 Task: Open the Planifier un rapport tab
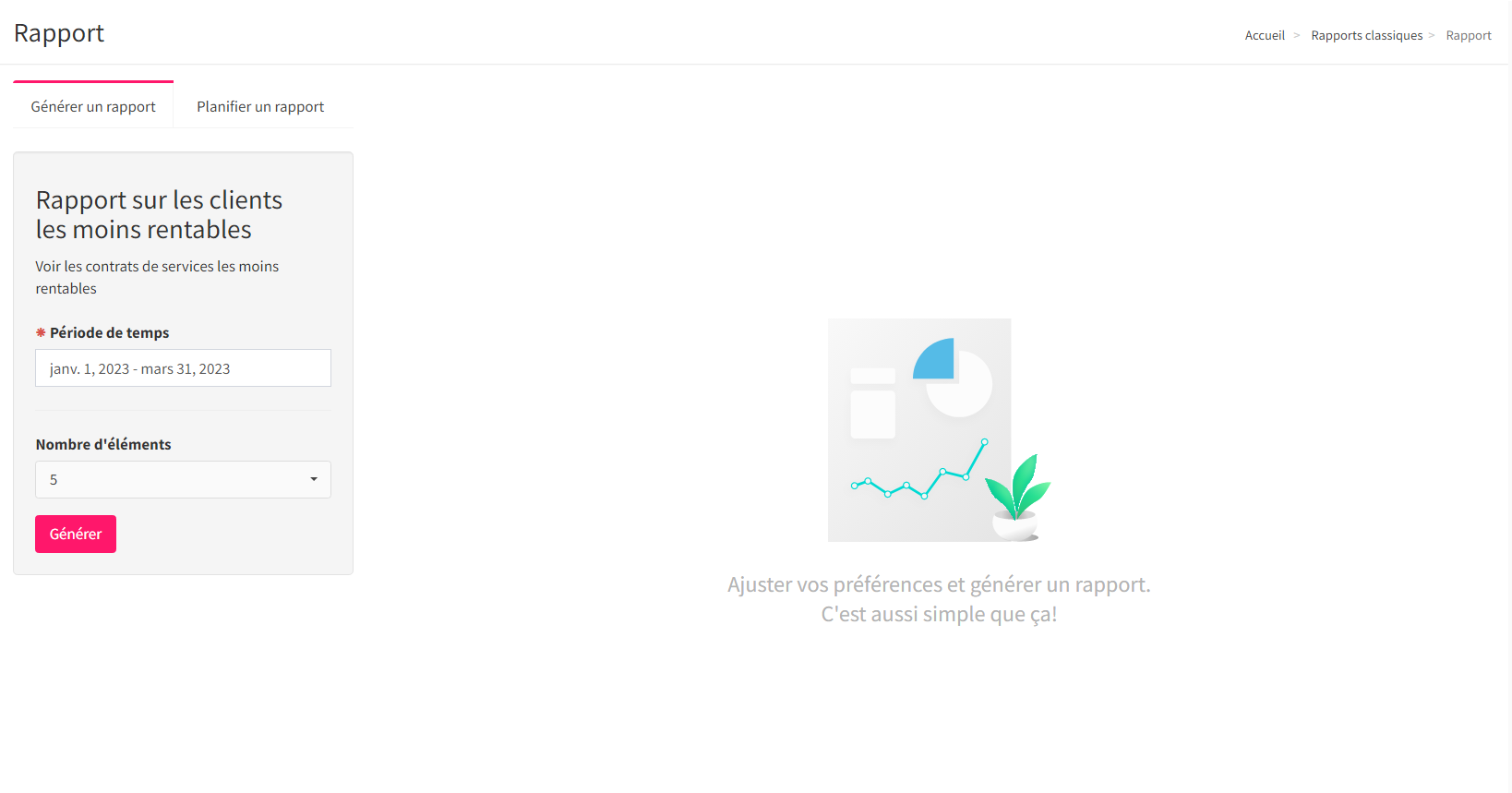(x=260, y=106)
